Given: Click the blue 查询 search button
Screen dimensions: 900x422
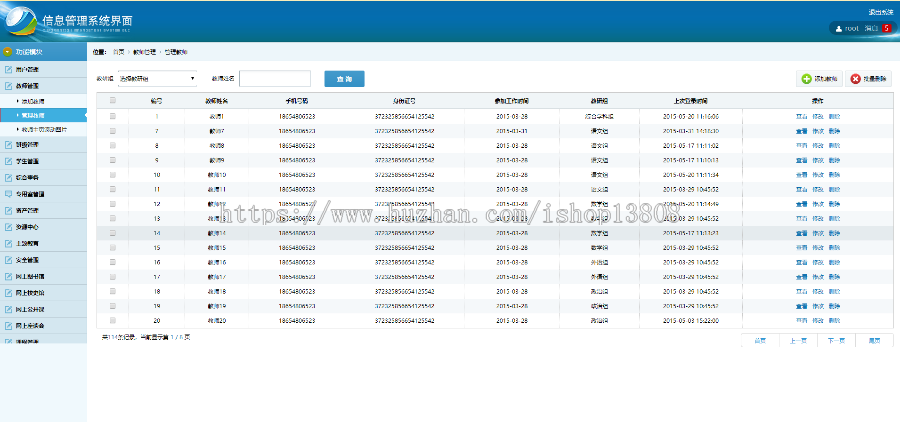Looking at the screenshot, I should pyautogui.click(x=344, y=79).
